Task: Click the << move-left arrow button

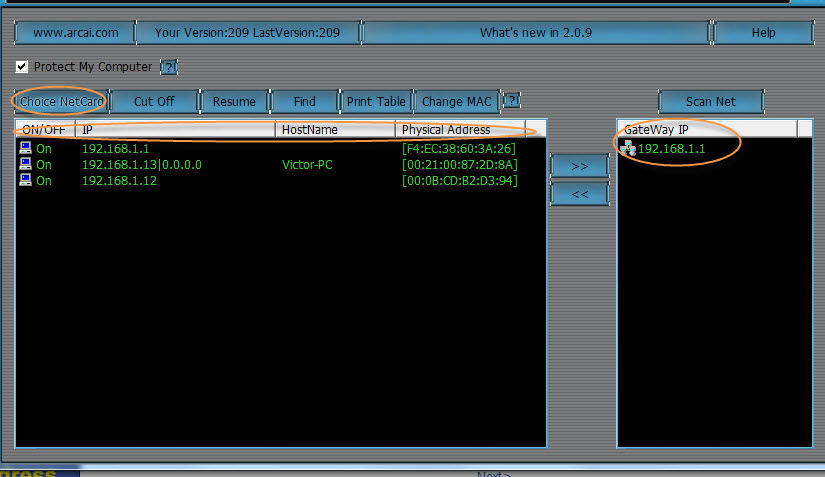Action: click(x=580, y=194)
